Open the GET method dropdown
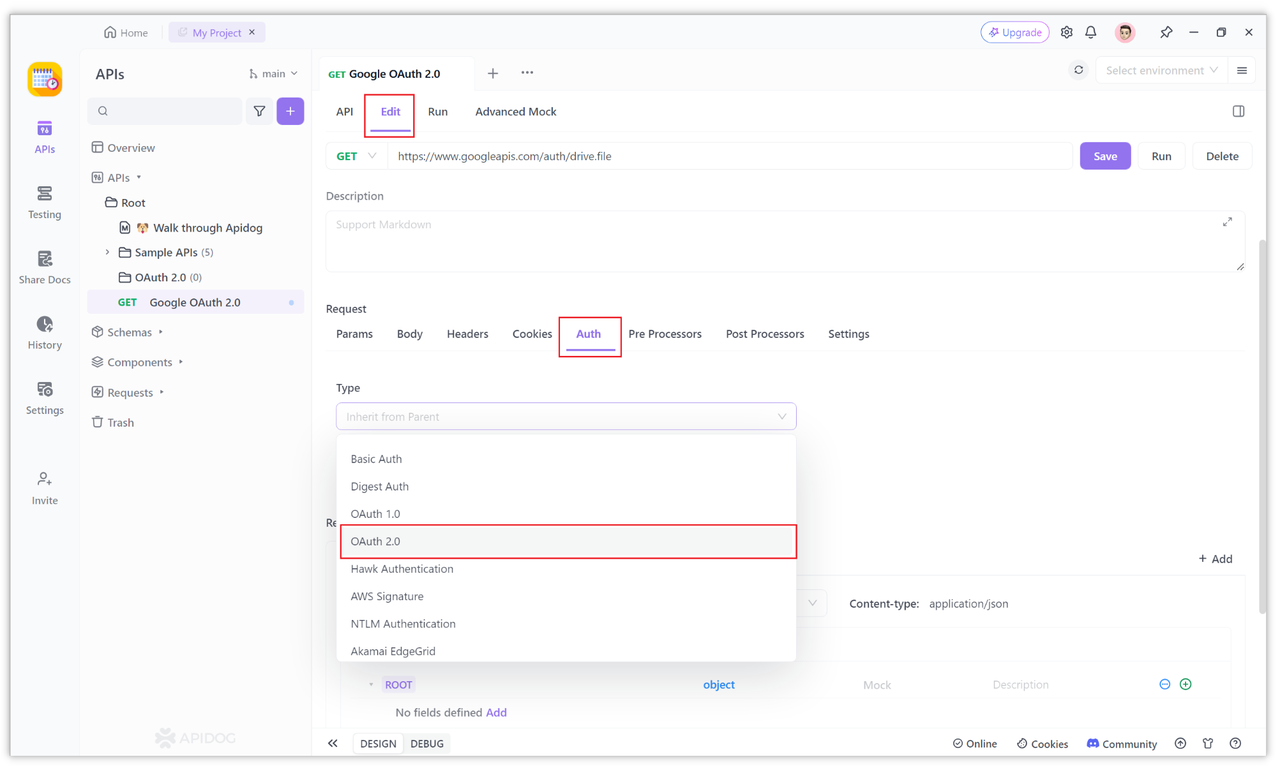 356,156
